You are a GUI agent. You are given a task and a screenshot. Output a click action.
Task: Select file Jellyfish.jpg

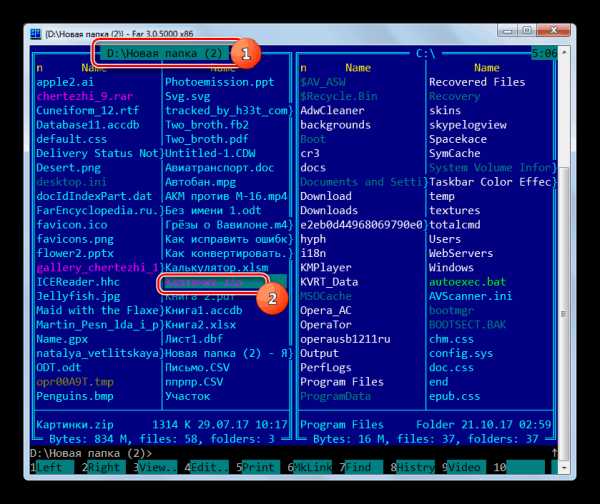pyautogui.click(x=78, y=296)
